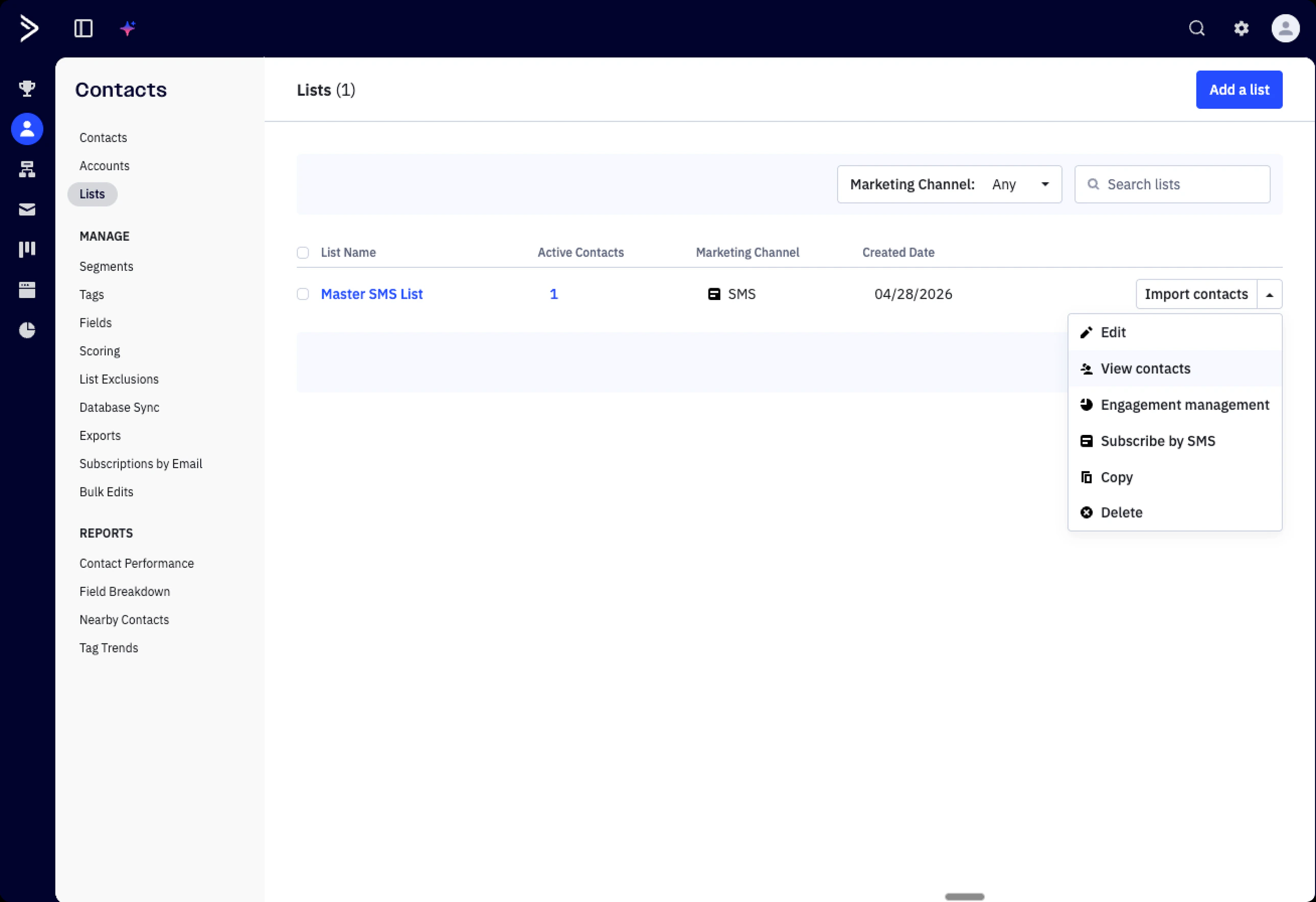Open Scoring under Manage
Viewport: 1316px width, 902px height.
tap(100, 351)
